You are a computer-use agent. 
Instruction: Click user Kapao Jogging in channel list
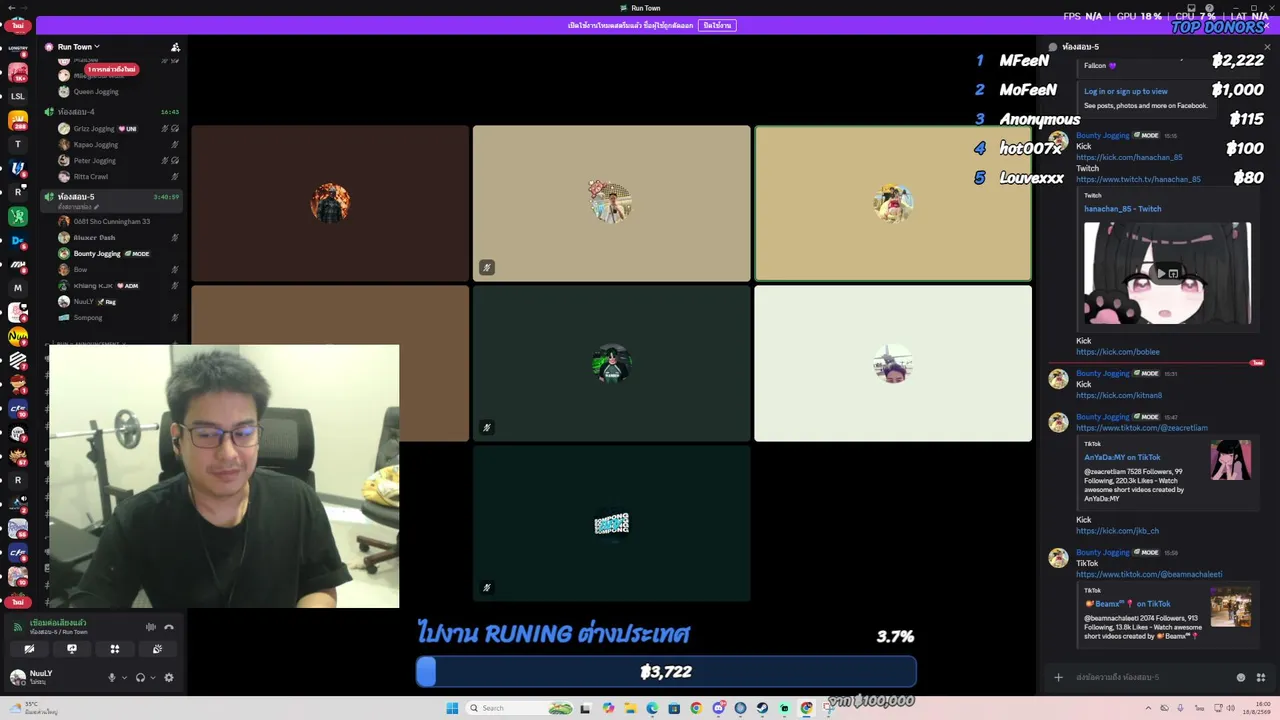point(95,145)
